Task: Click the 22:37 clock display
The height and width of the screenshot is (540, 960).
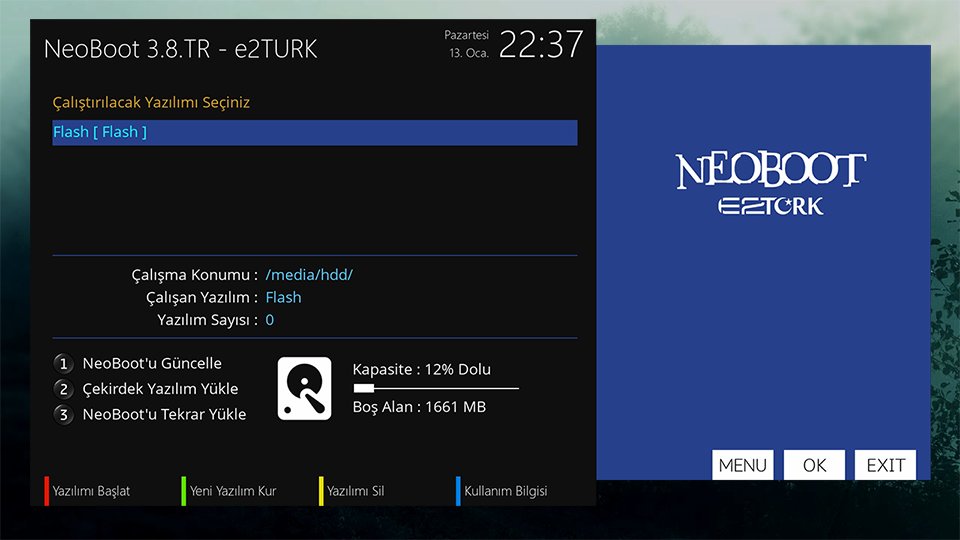Action: pos(541,45)
